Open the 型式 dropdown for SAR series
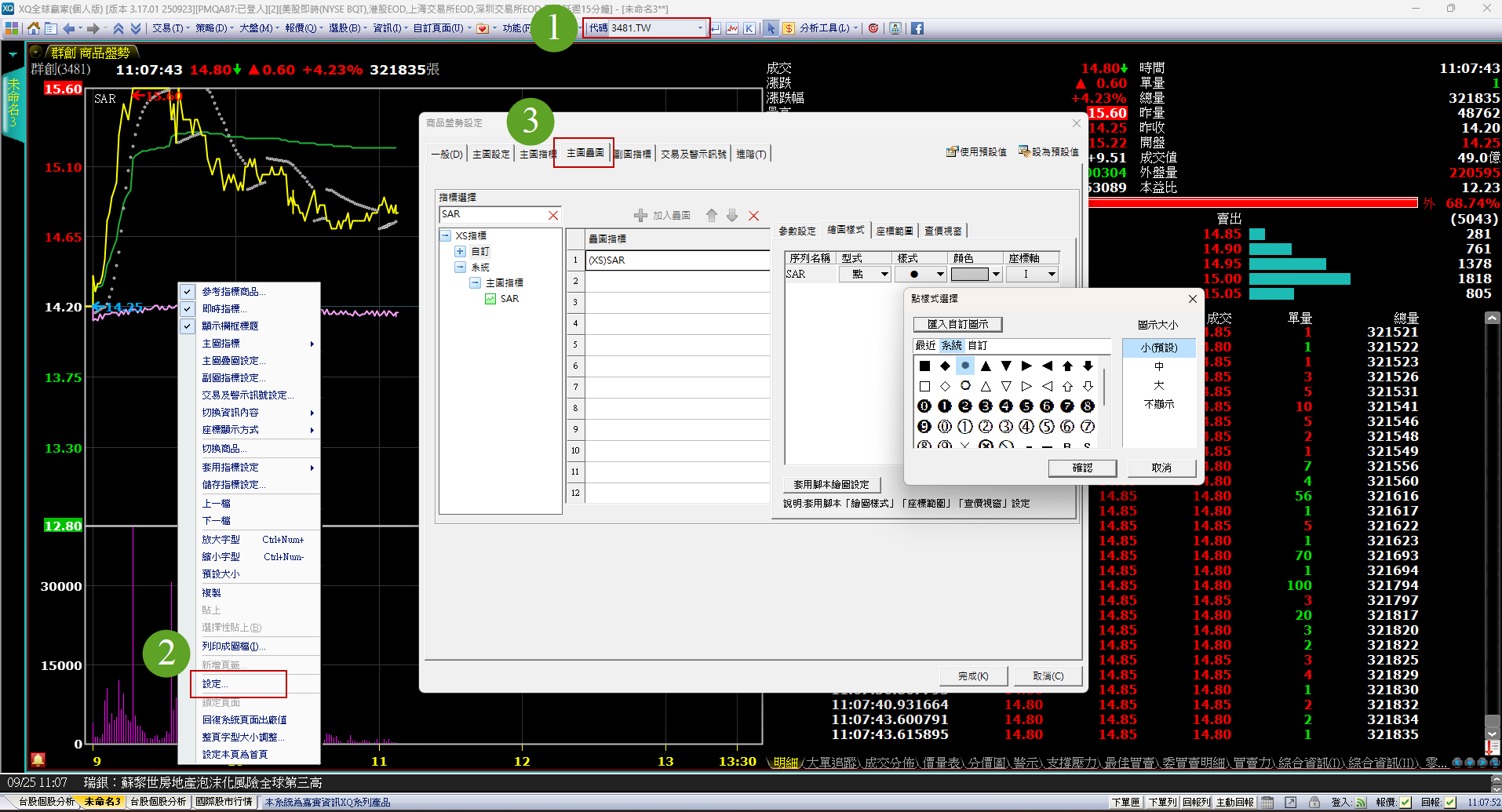 [884, 275]
